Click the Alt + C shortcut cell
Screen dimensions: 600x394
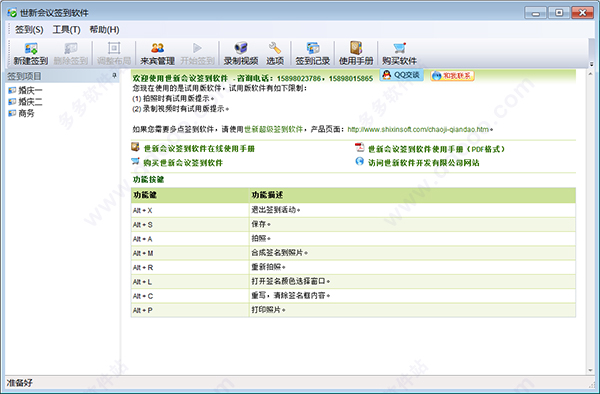click(190, 296)
